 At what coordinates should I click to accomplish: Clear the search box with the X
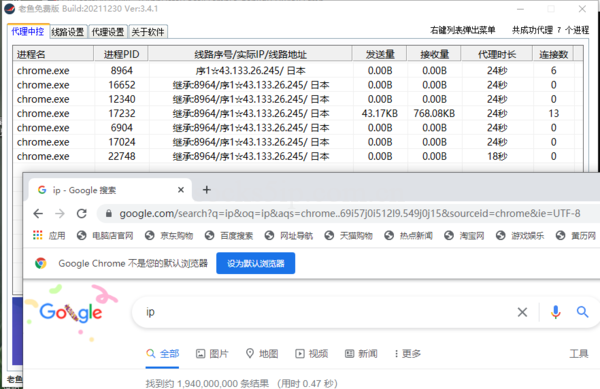click(522, 312)
